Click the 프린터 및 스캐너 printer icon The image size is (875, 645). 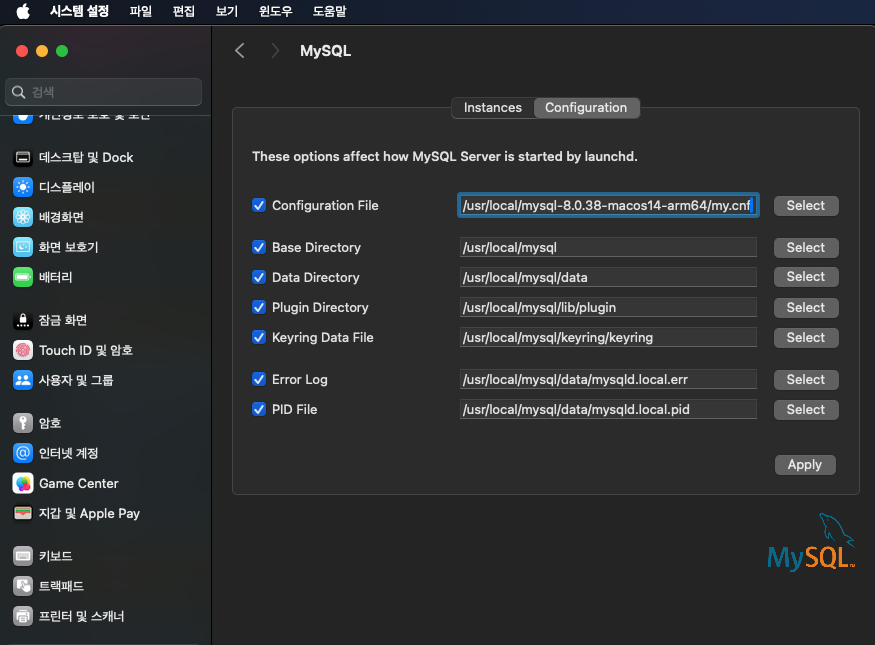coord(23,616)
